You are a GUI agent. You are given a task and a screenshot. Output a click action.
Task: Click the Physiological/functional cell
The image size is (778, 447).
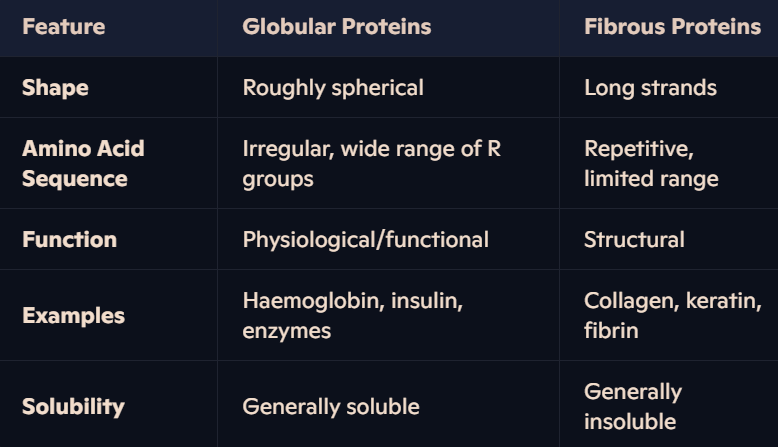(366, 240)
